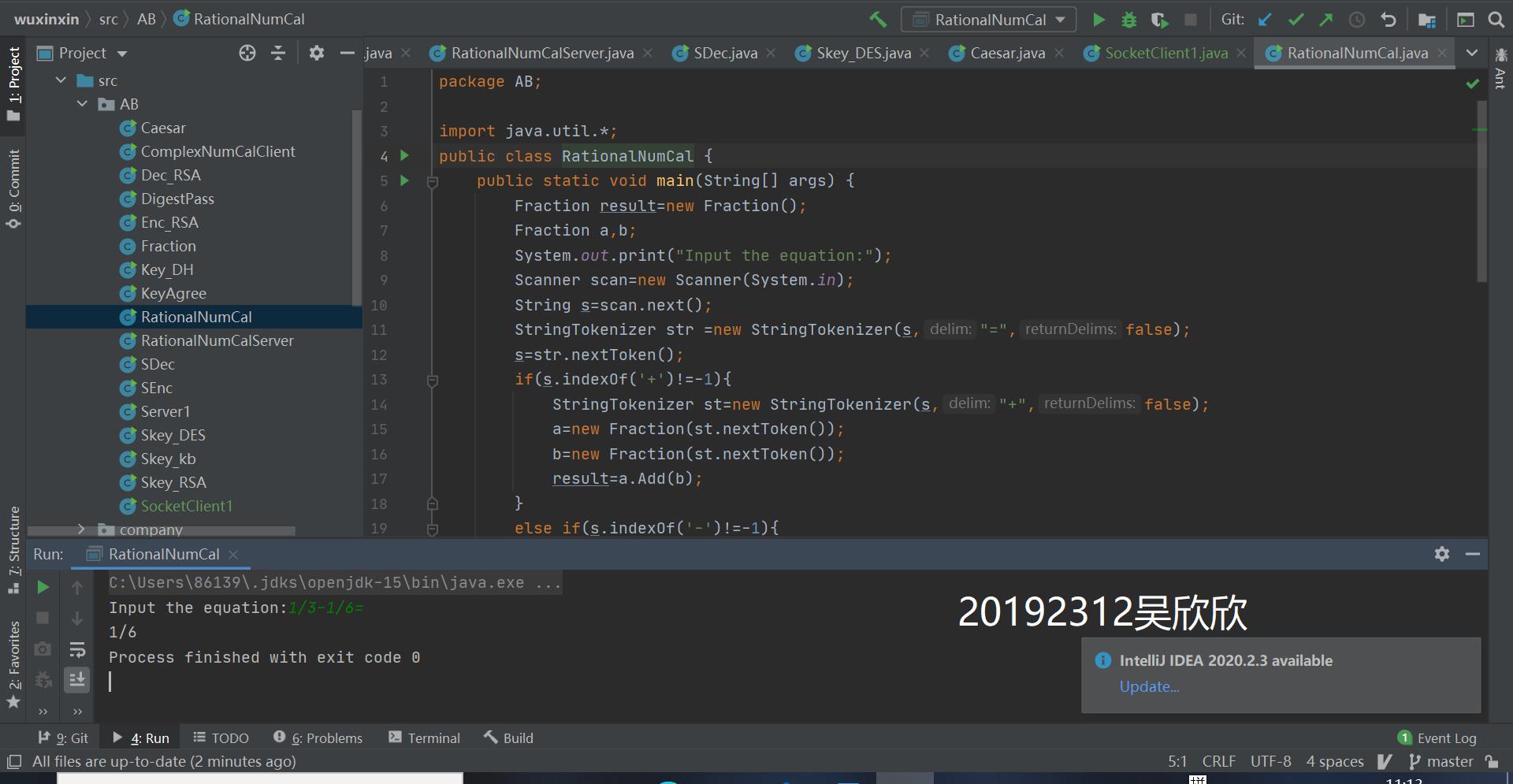Rerun program in the Run panel
The image size is (1513, 784).
click(43, 587)
